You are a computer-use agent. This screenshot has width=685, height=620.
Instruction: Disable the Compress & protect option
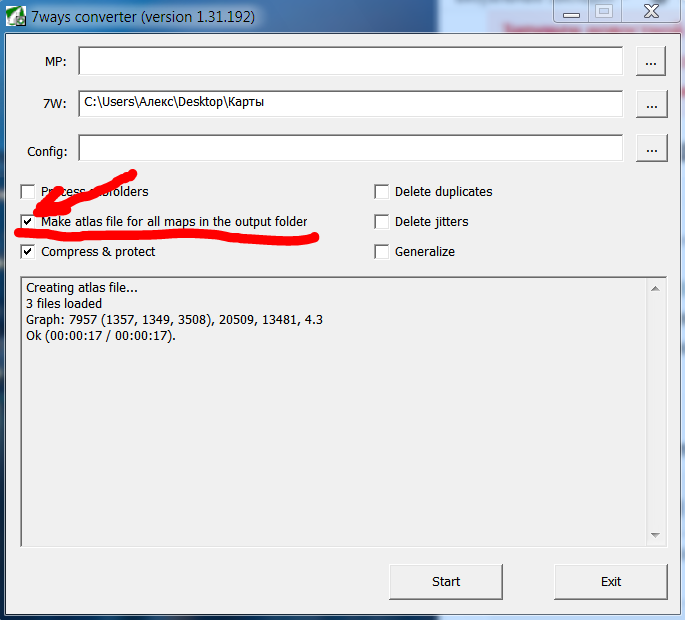(x=28, y=252)
